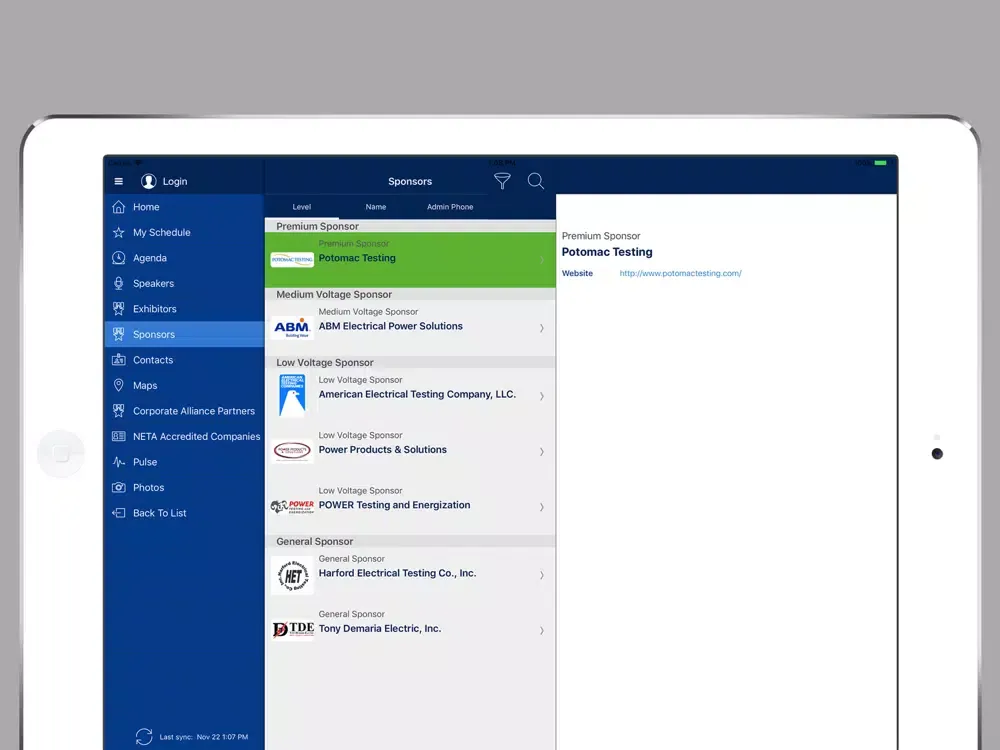Expand POWER Testing and Energization chevron
This screenshot has width=1000, height=750.
click(541, 507)
